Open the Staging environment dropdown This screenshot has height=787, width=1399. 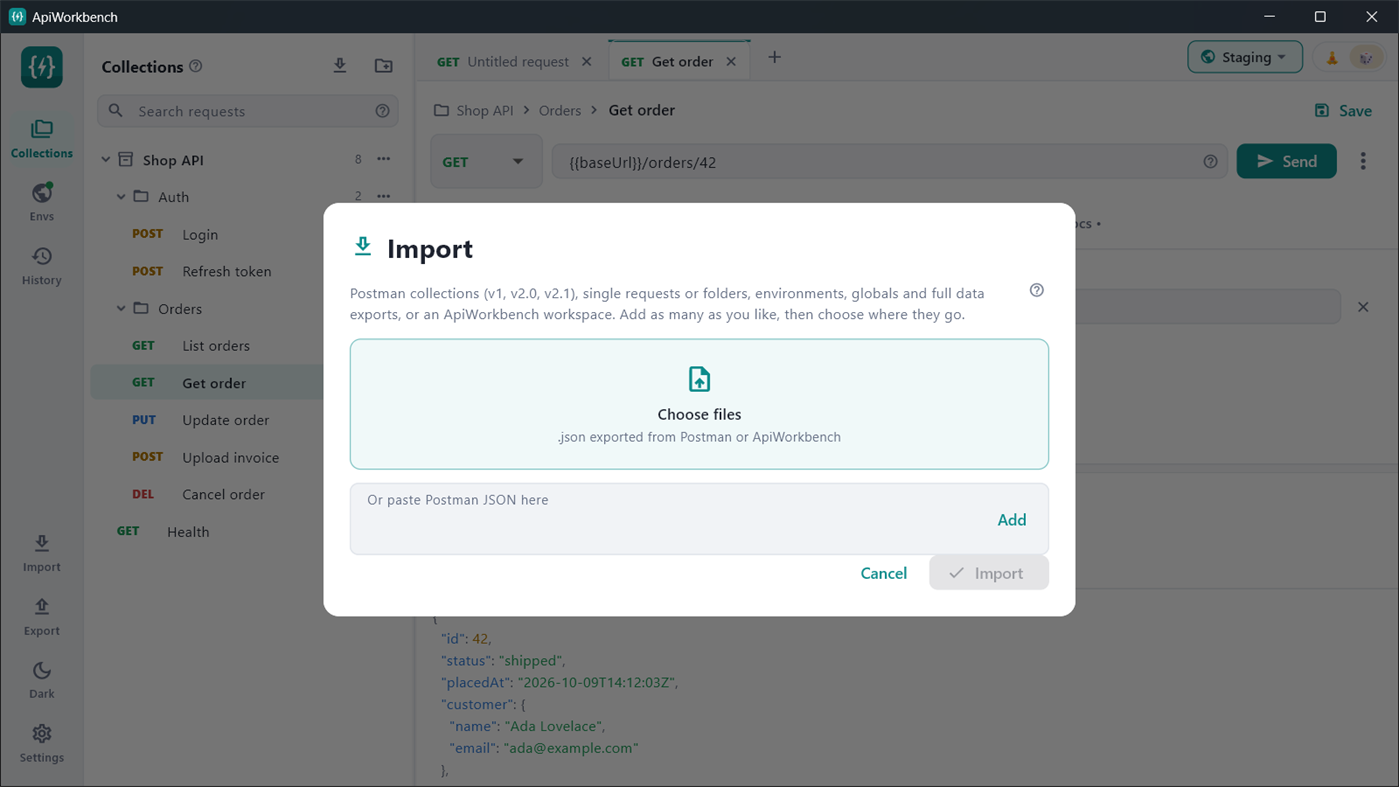click(1245, 57)
